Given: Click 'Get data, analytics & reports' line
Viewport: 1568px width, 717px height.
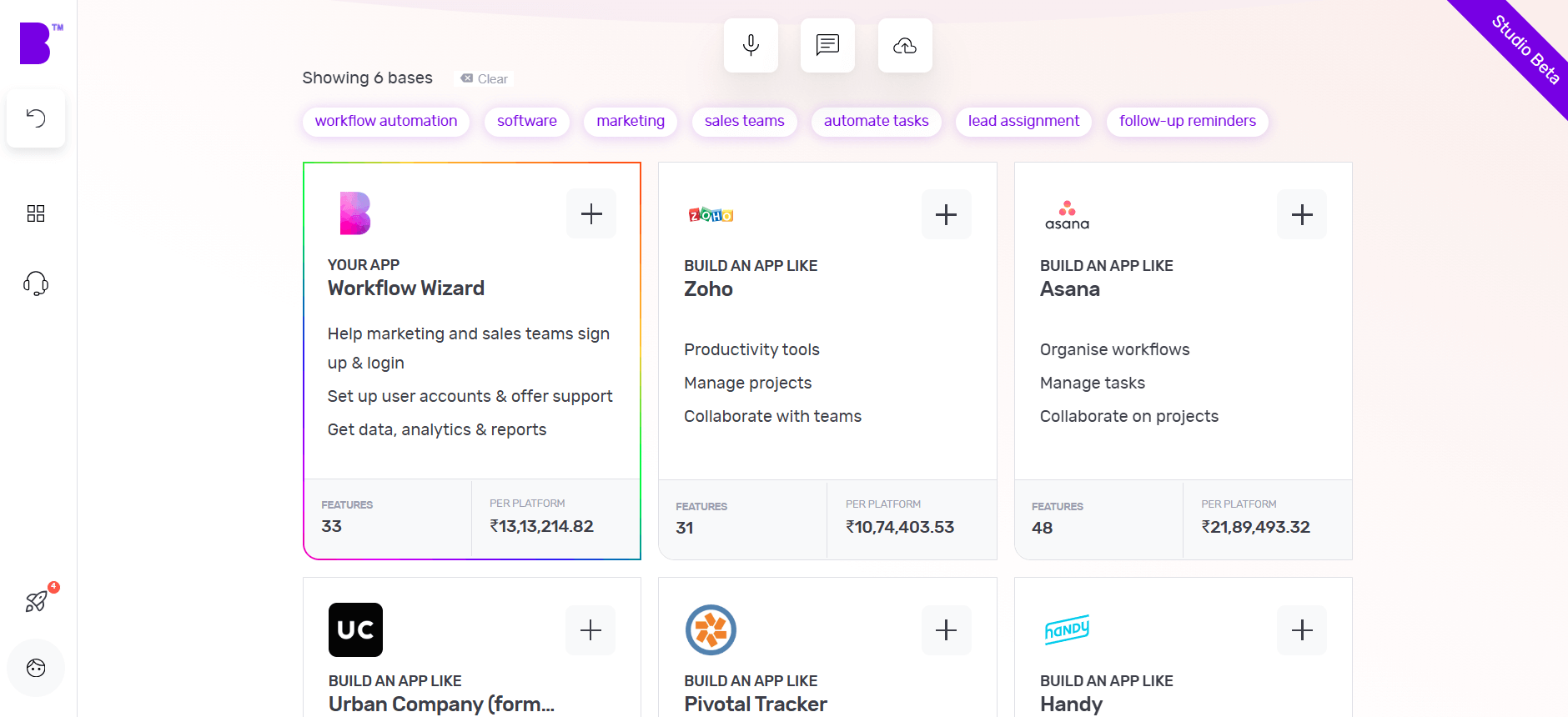Looking at the screenshot, I should pos(437,429).
